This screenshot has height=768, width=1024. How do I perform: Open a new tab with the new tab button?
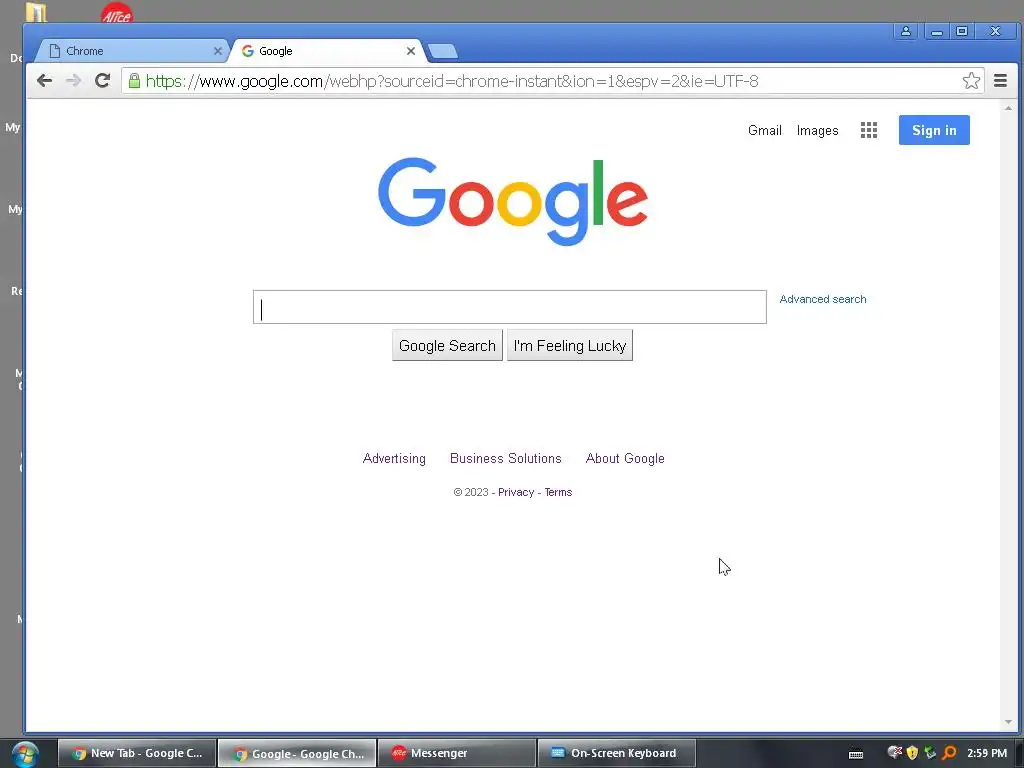pos(443,51)
